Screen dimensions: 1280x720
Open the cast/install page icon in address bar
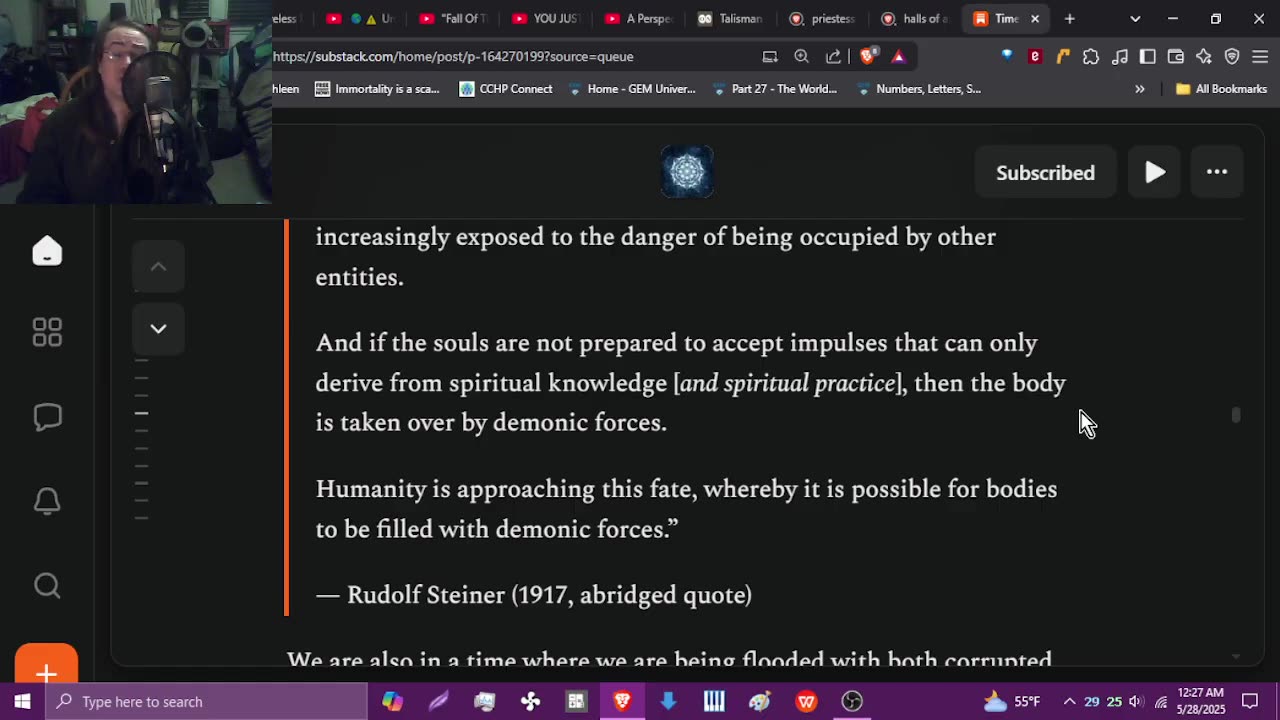coord(770,56)
